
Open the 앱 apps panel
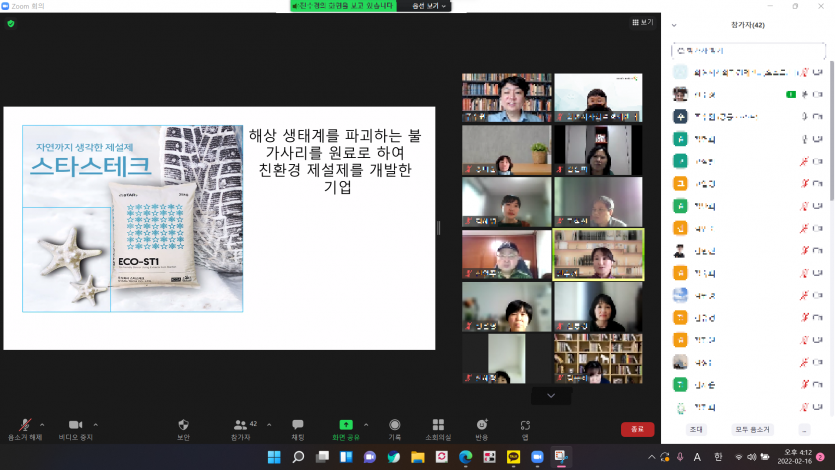click(525, 430)
